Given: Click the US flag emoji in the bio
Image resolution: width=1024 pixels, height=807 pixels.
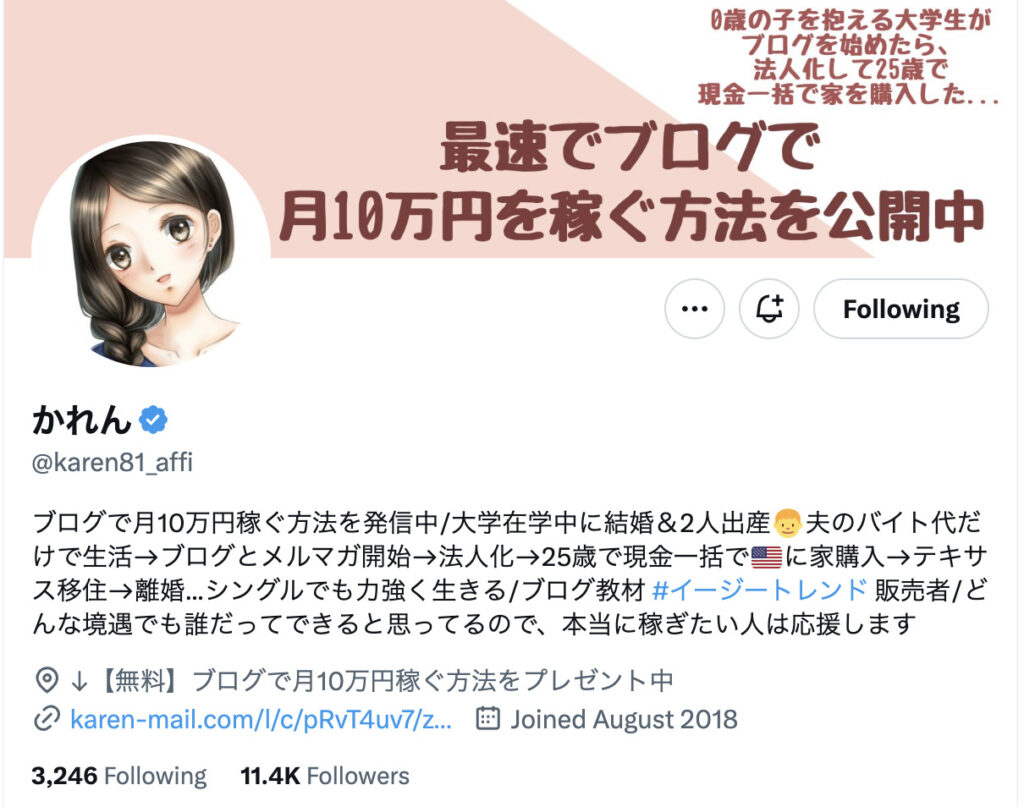Looking at the screenshot, I should click(x=766, y=557).
